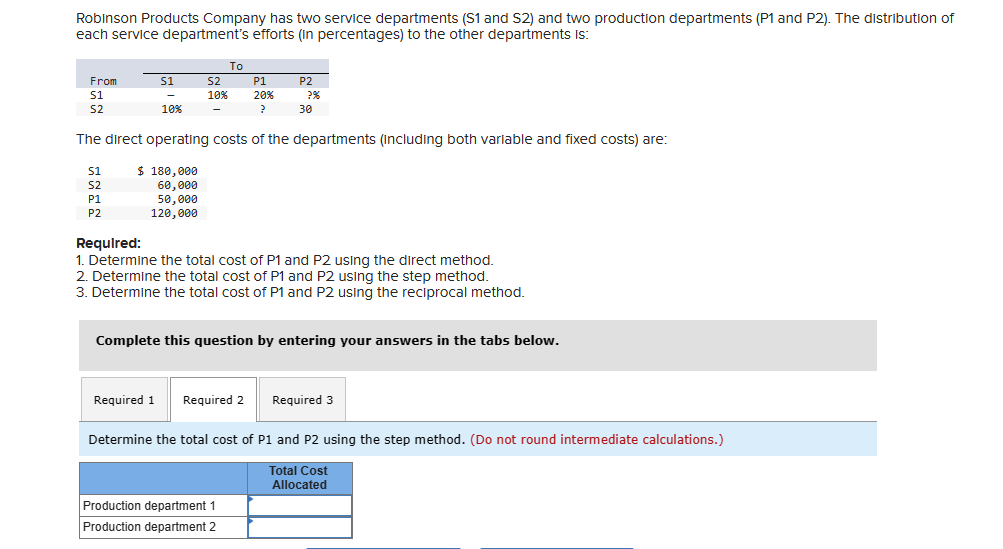Click the red Do not round intermediate calculations note
This screenshot has width=1003, height=549.
pyautogui.click(x=597, y=440)
